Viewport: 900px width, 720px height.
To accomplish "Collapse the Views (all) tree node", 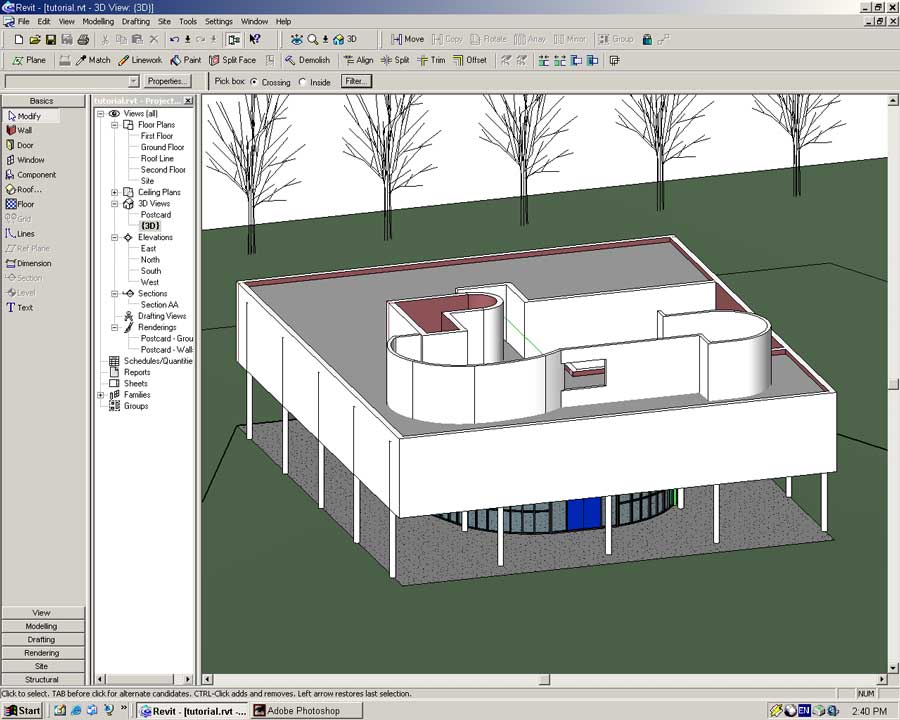I will click(100, 114).
